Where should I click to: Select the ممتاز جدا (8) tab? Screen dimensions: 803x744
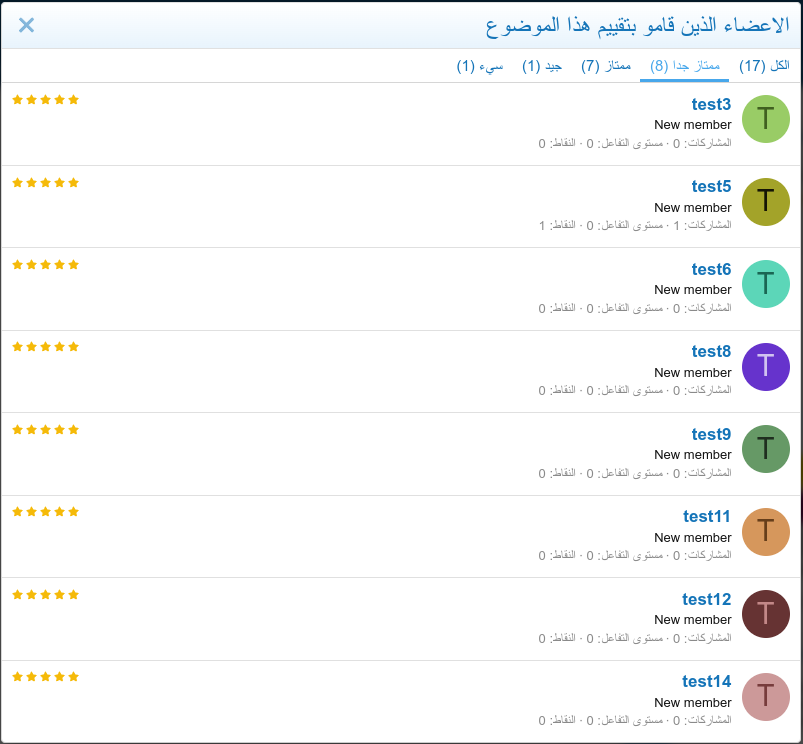pos(685,66)
